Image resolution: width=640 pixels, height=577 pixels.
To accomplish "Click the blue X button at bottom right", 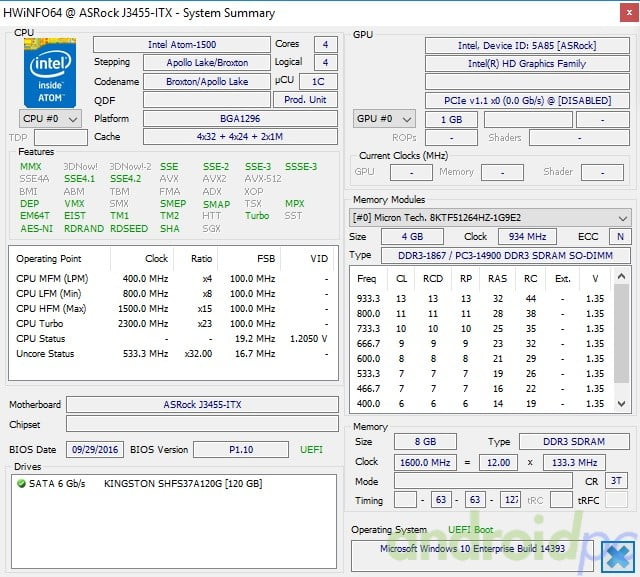I will pyautogui.click(x=618, y=557).
